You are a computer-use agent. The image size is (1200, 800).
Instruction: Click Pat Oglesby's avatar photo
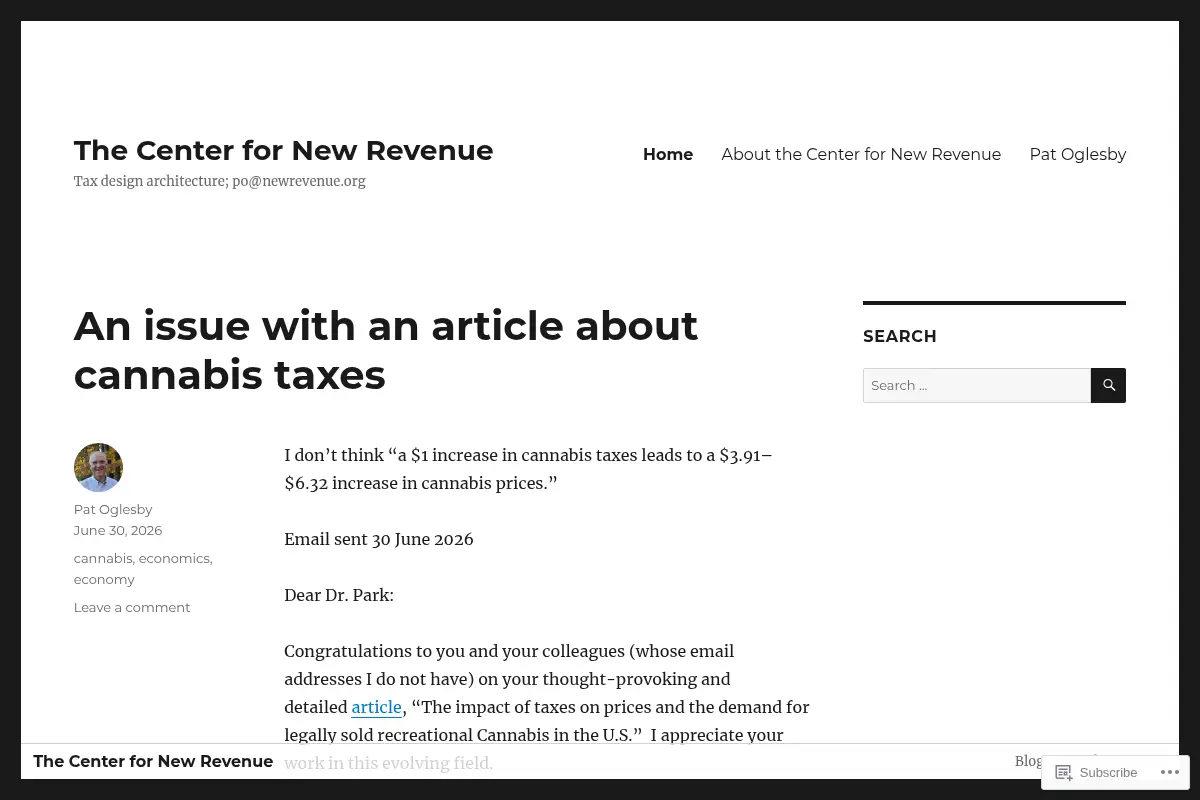coord(98,467)
